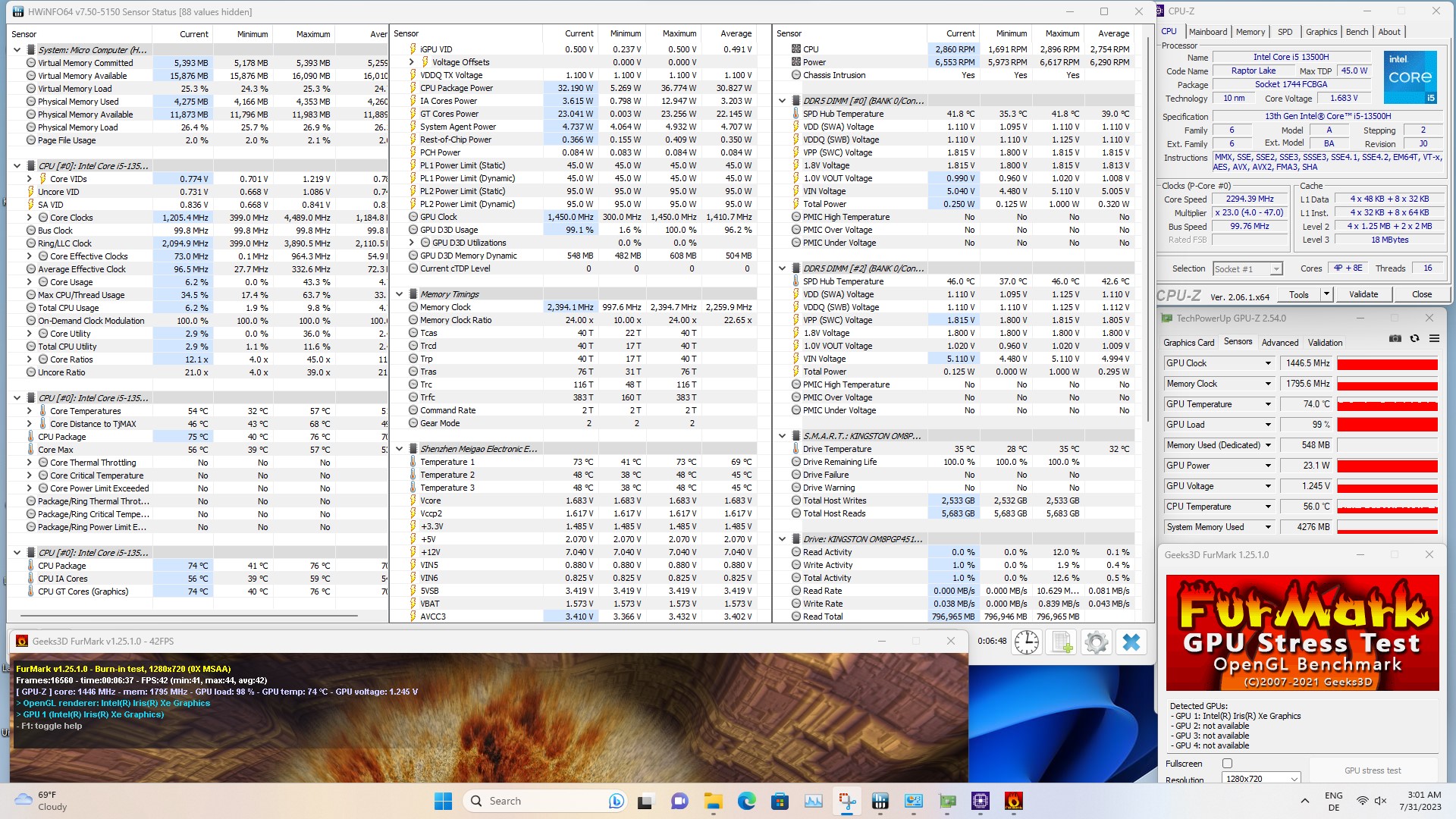Click GPU-Z screenshot camera icon
Image resolution: width=1456 pixels, height=819 pixels.
[1395, 339]
